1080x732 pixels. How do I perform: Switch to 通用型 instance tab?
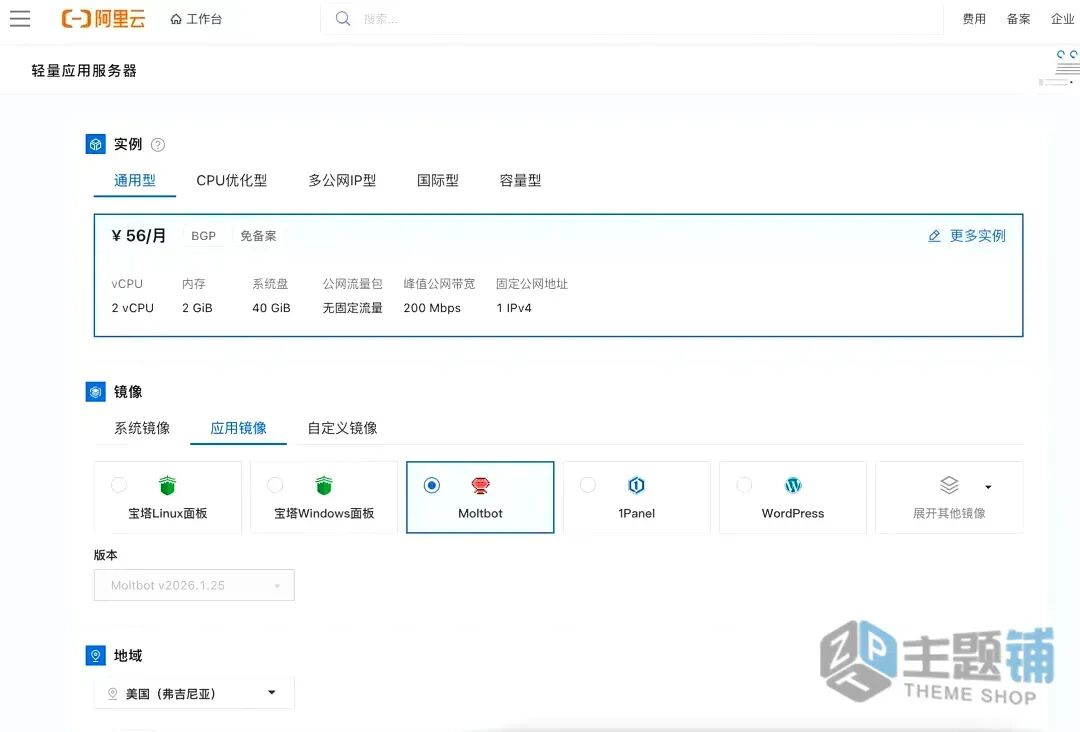coord(134,180)
